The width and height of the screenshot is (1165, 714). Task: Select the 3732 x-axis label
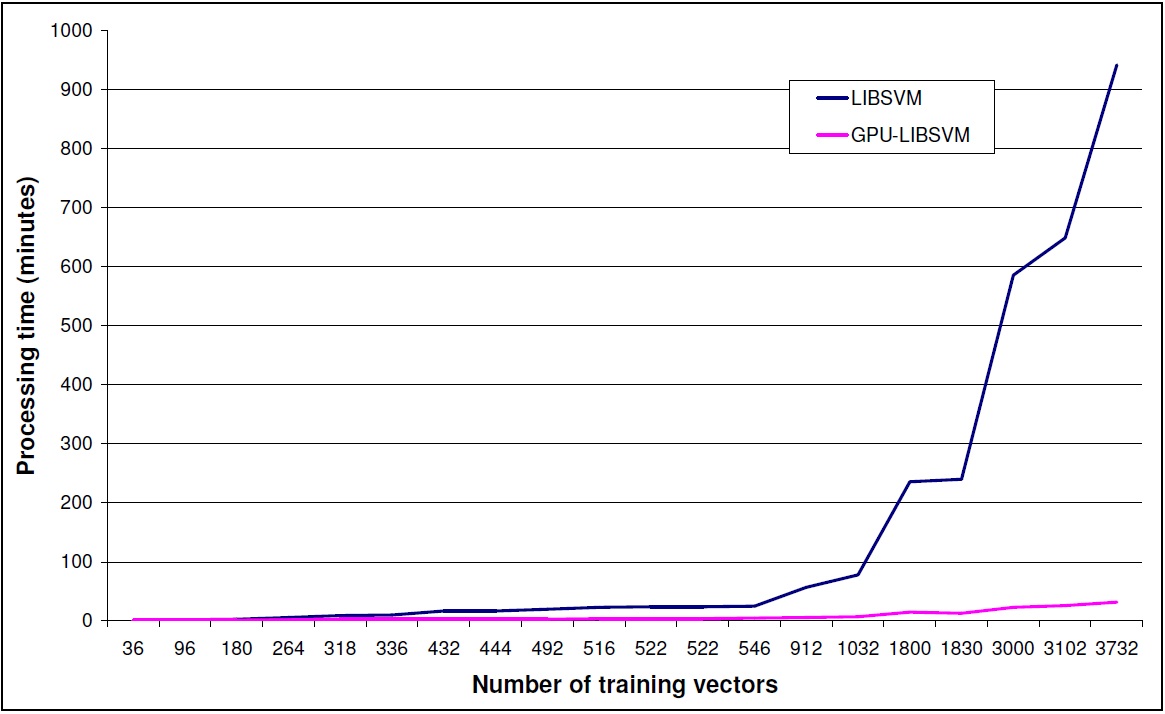tap(1116, 649)
